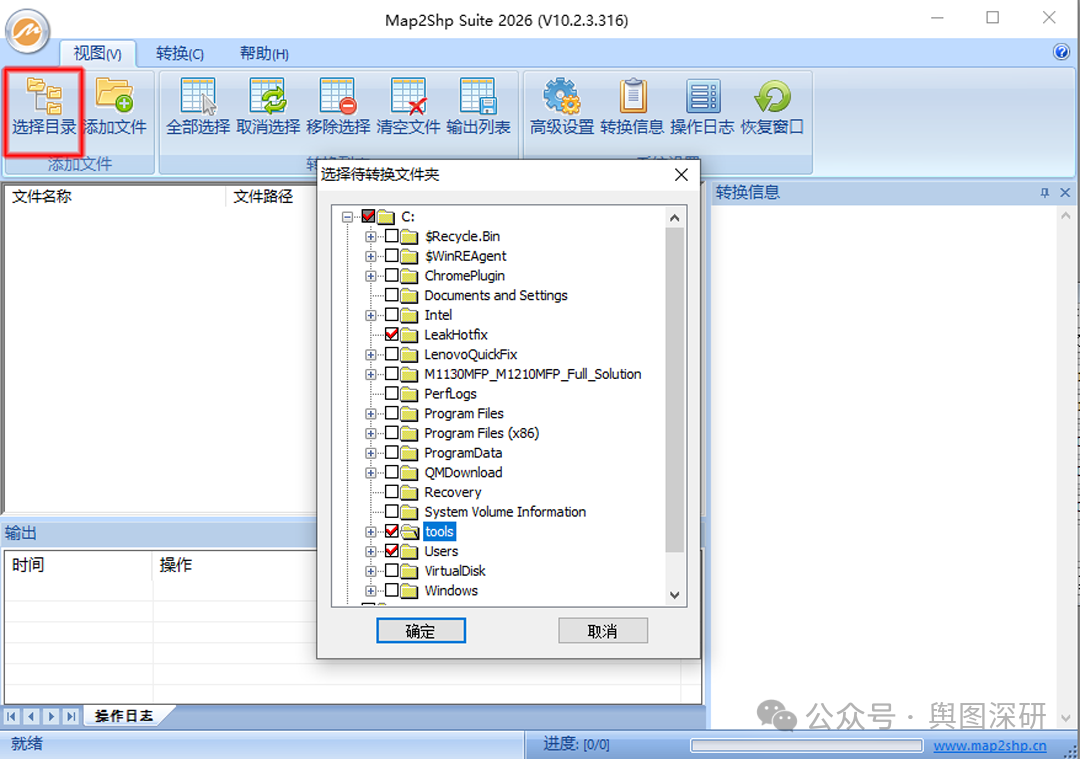Click the 移除选择 icon
Viewport: 1080px width, 759px height.
[x=338, y=96]
